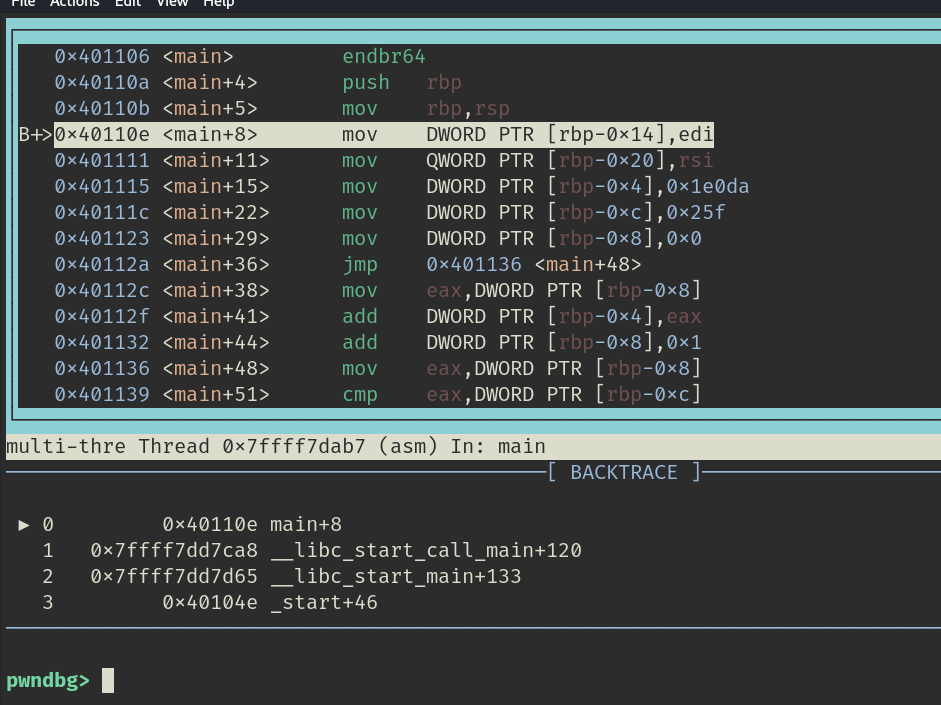Click the main+22 symbol label
The image size is (941, 705).
pyautogui.click(x=216, y=212)
